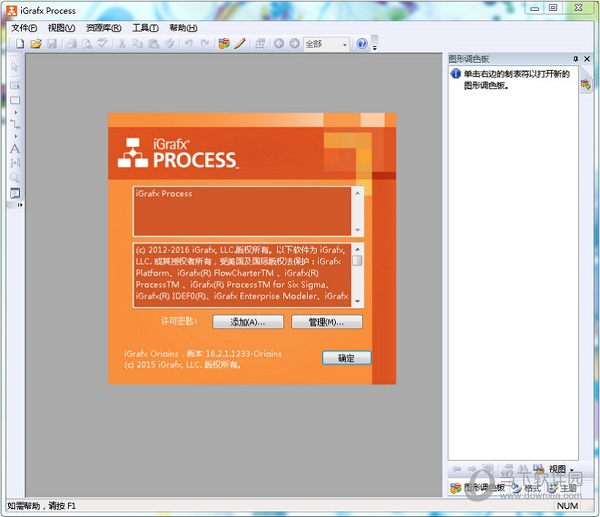The image size is (600, 517).
Task: Toggle the shape palette toolbar icon
Action: 224,44
